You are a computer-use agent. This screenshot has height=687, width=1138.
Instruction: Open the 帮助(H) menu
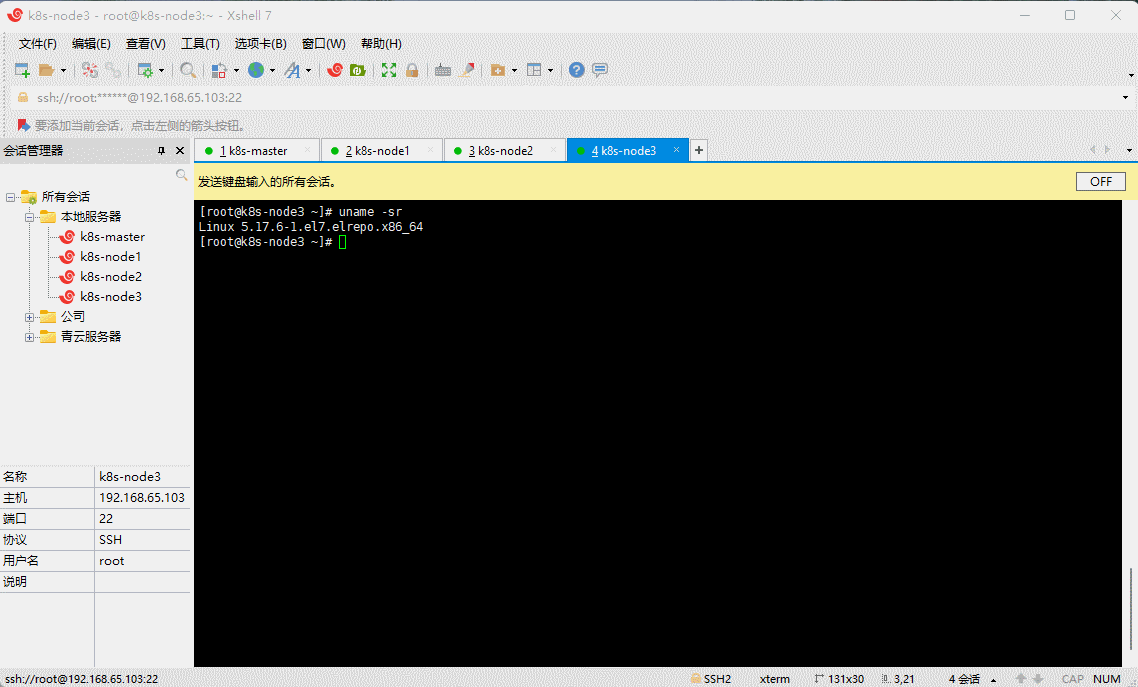[x=381, y=44]
